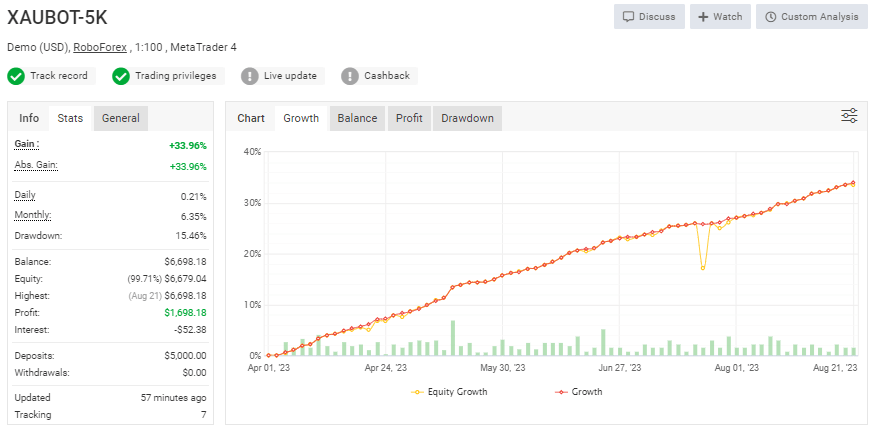Click the Equity value $6,679.04
Screen dimensions: 878x432
click(x=185, y=278)
